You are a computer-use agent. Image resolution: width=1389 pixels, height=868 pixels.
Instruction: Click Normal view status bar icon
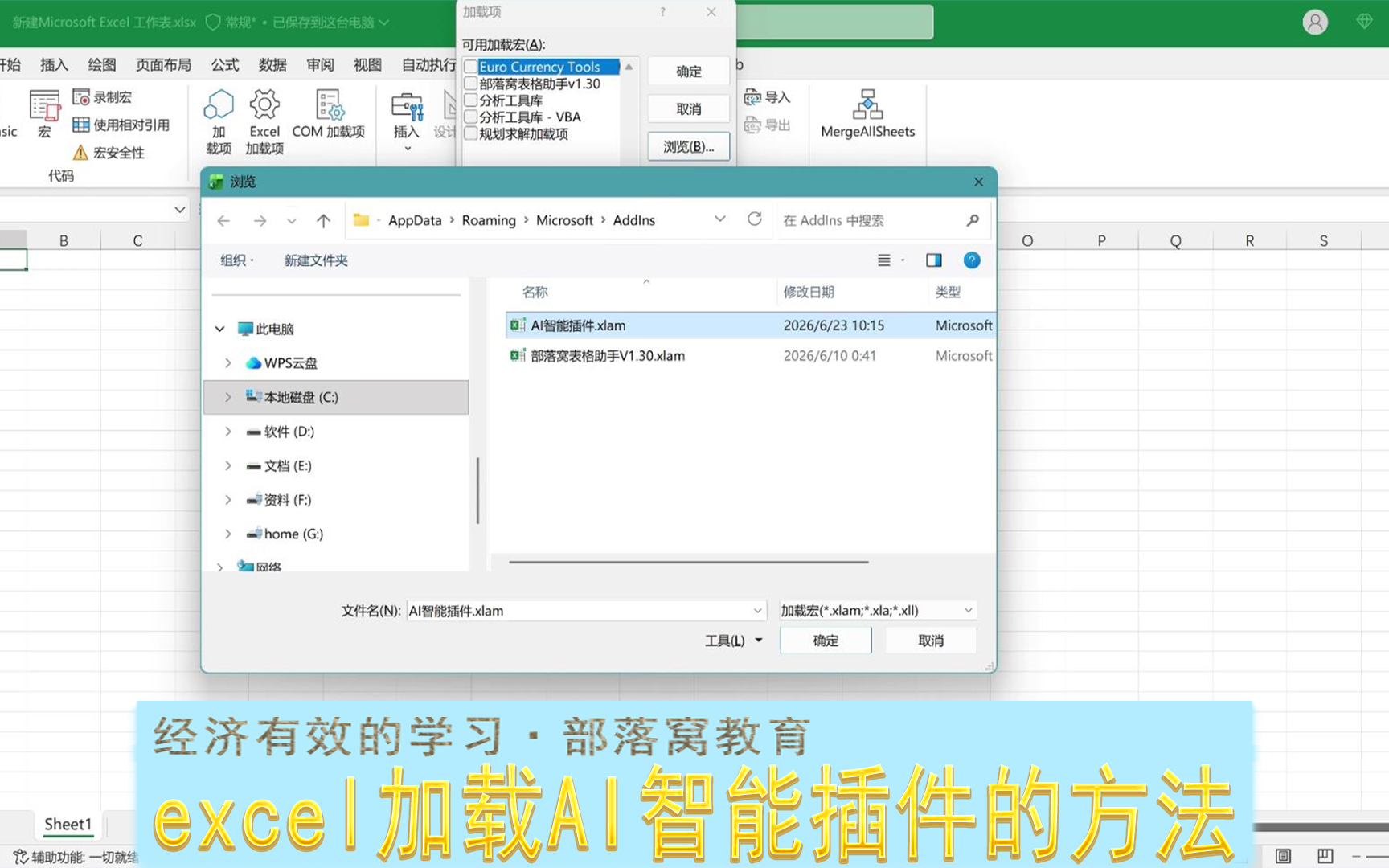pyautogui.click(x=1284, y=856)
